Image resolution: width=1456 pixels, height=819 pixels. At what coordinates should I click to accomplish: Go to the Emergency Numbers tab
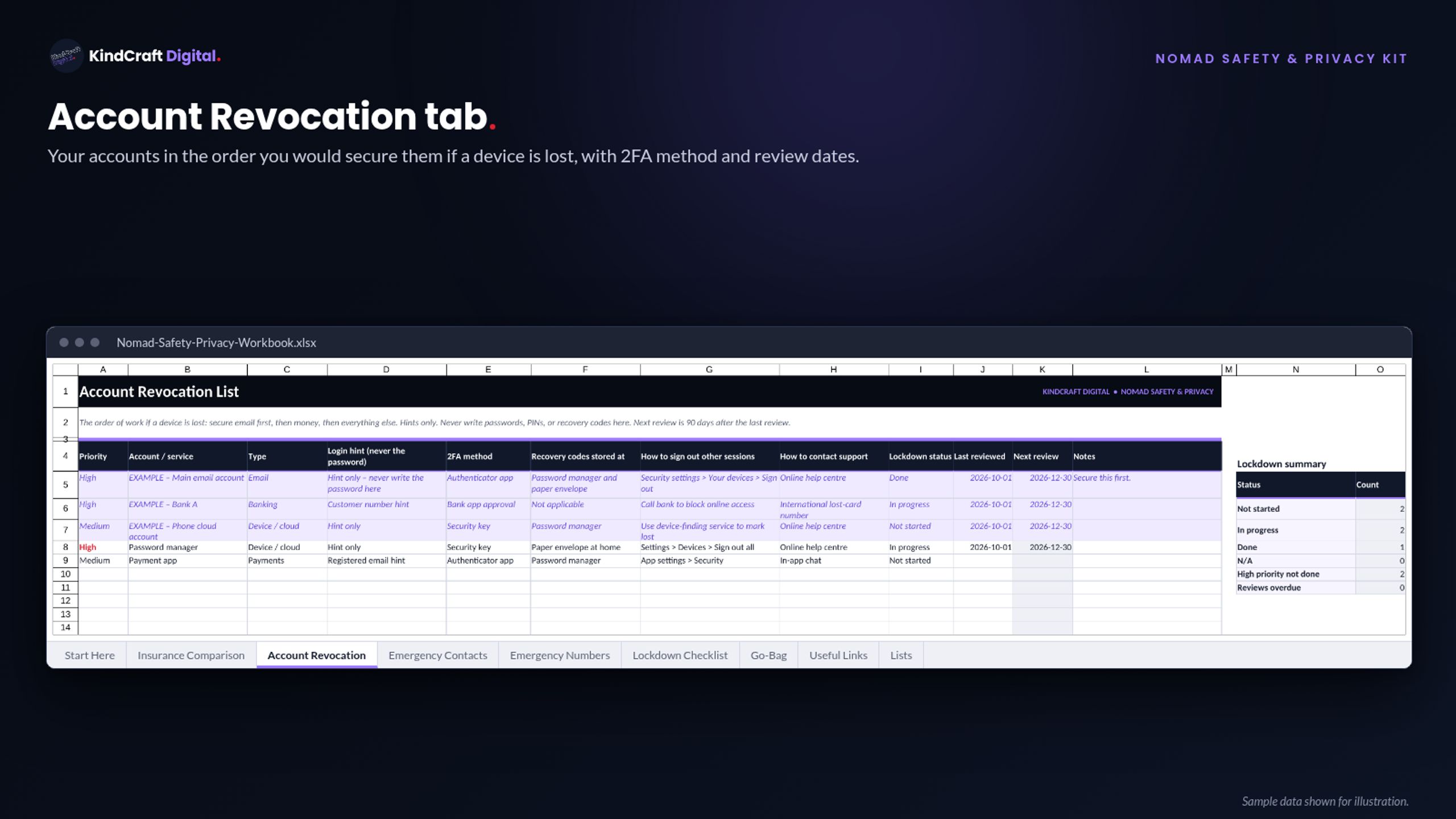(x=560, y=655)
